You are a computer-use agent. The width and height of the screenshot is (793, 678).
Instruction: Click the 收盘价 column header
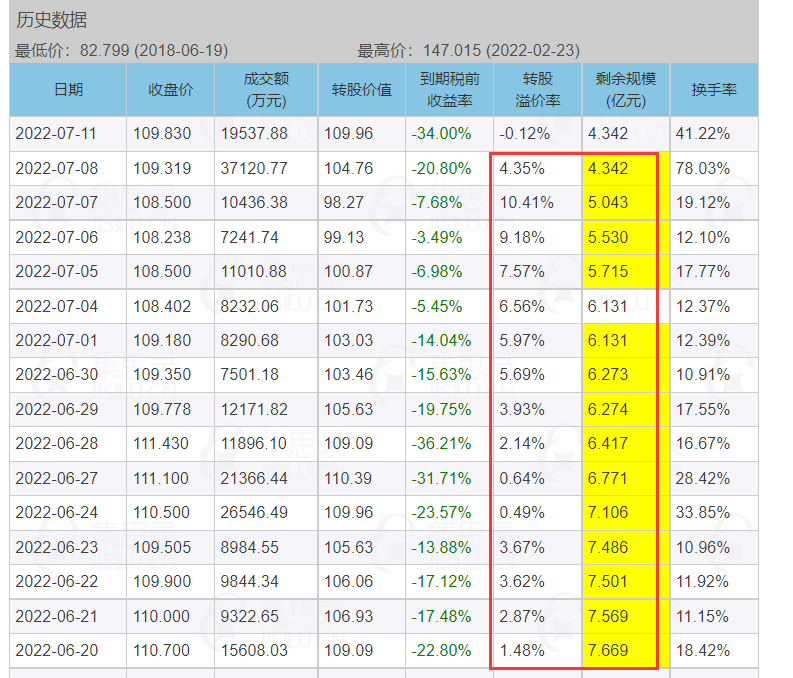pyautogui.click(x=170, y=90)
